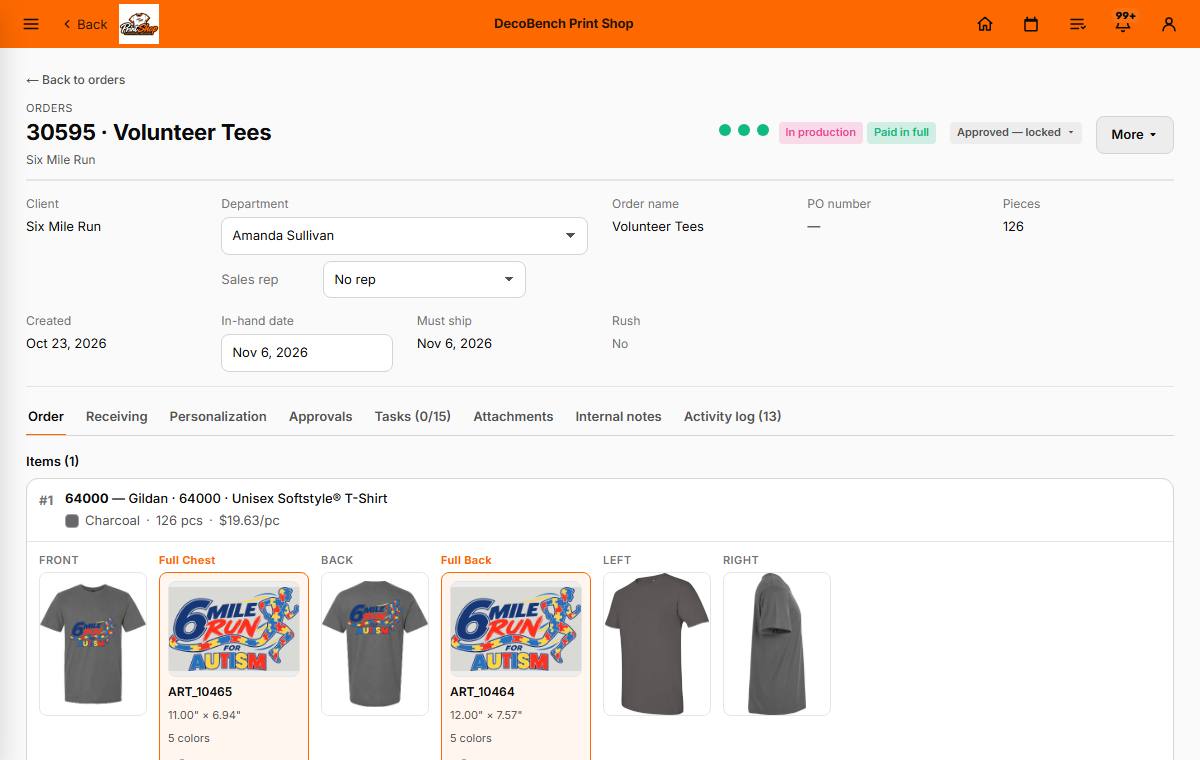Click the 64000 item title
The width and height of the screenshot is (1200, 760).
(226, 498)
